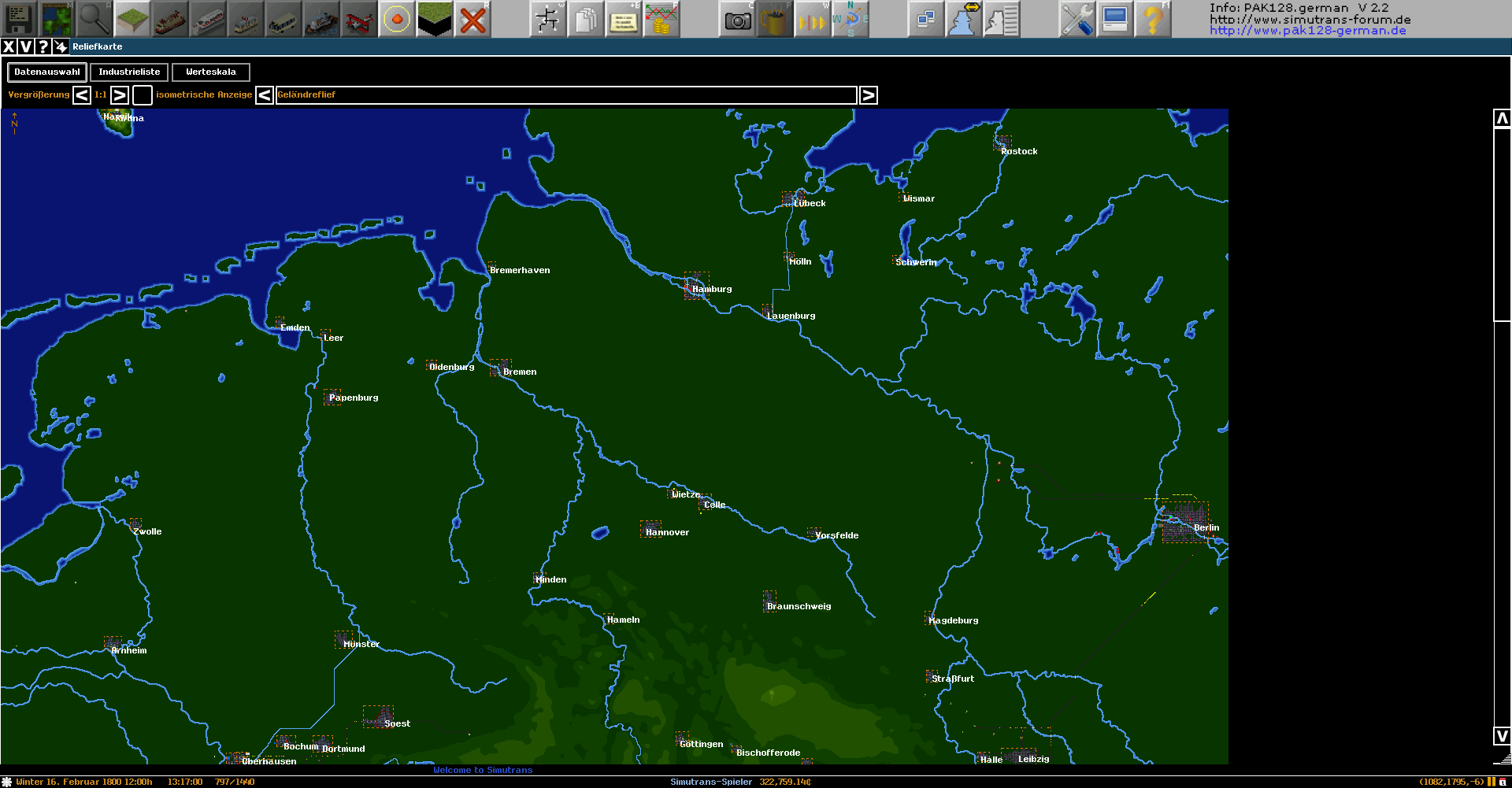Select previous map mode before Geländreflief

click(x=265, y=95)
